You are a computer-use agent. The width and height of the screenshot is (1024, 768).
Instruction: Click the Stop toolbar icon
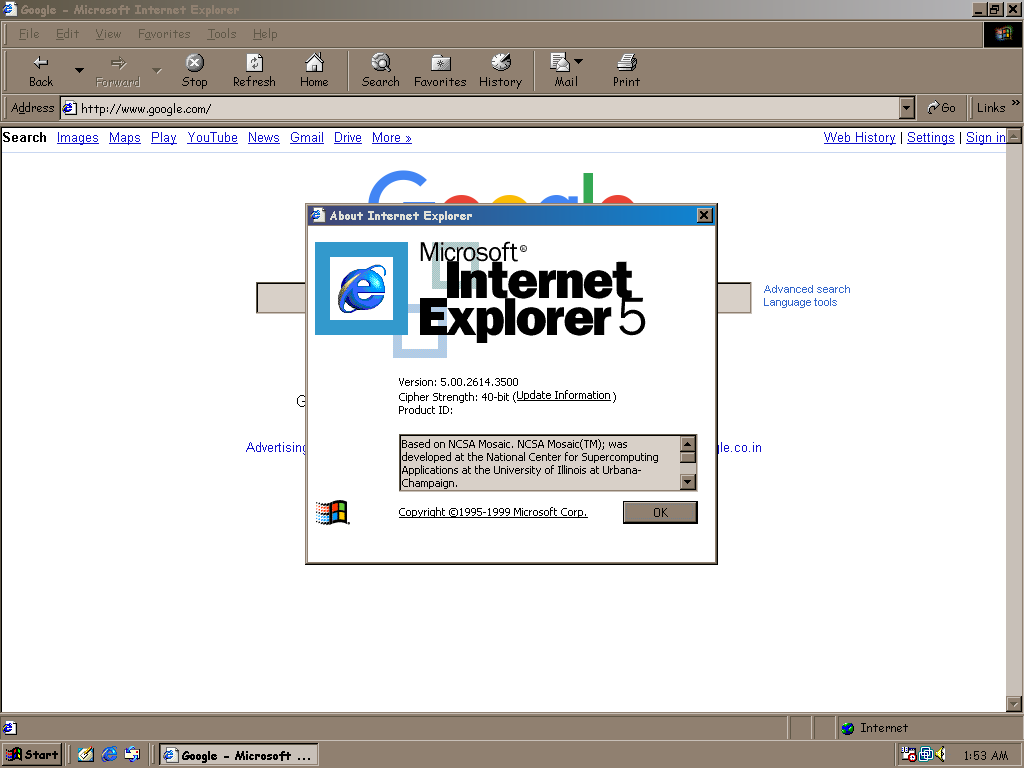click(195, 64)
